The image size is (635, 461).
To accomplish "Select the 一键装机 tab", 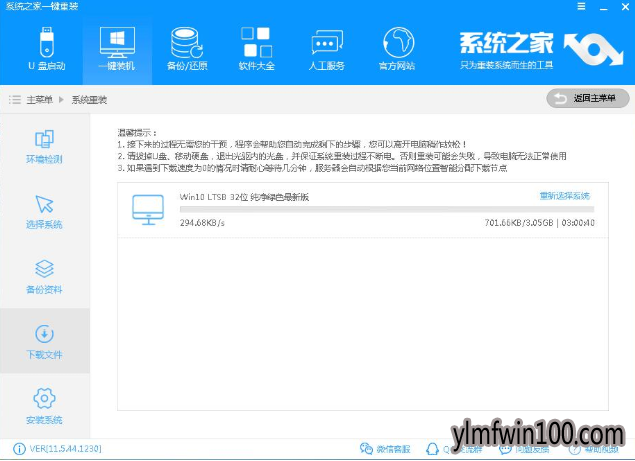I will pyautogui.click(x=117, y=49).
